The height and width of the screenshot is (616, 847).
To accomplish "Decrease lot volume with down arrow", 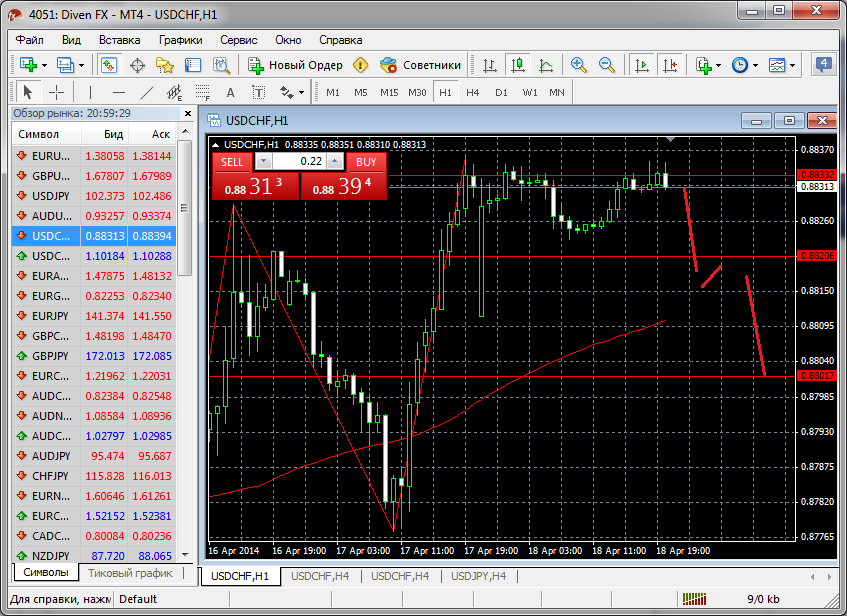I will tap(264, 161).
